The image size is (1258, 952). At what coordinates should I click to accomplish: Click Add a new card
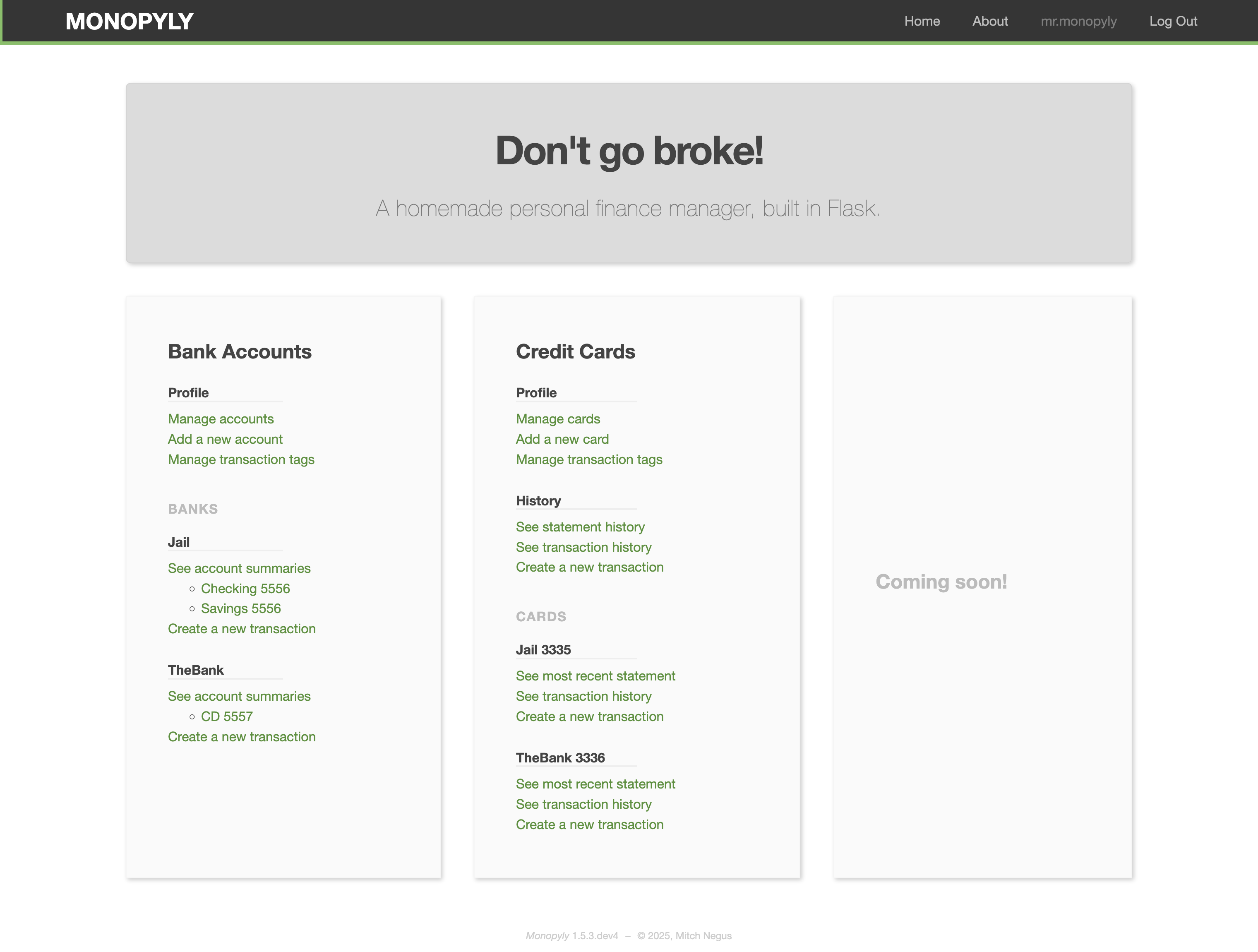[562, 439]
